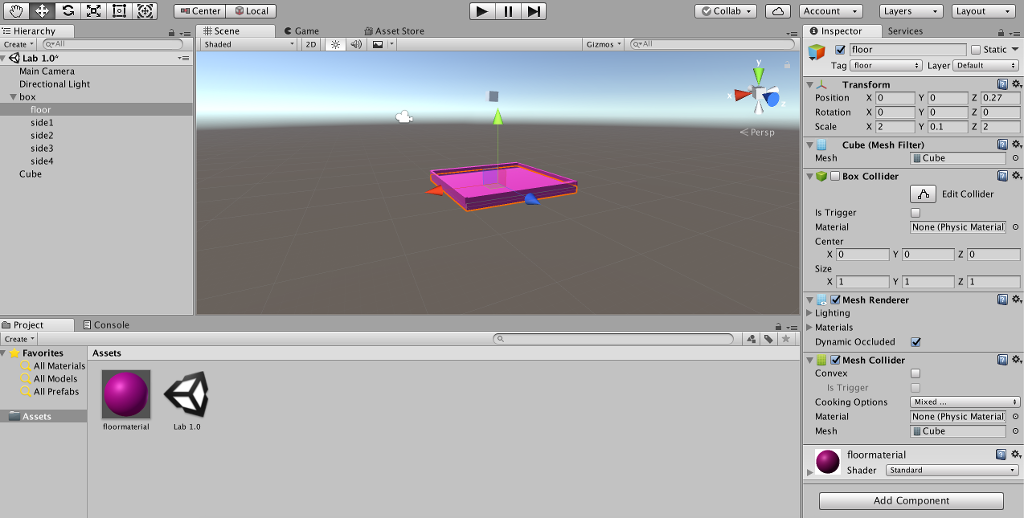Open the Shader dropdown showing Standard
This screenshot has width=1024, height=518.
952,470
